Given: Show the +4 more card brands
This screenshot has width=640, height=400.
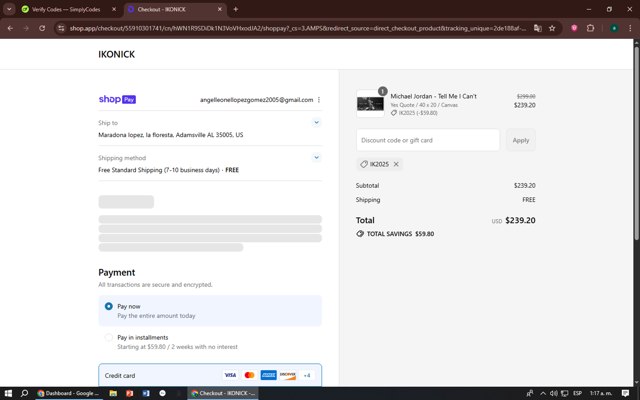Looking at the screenshot, I should pyautogui.click(x=307, y=375).
